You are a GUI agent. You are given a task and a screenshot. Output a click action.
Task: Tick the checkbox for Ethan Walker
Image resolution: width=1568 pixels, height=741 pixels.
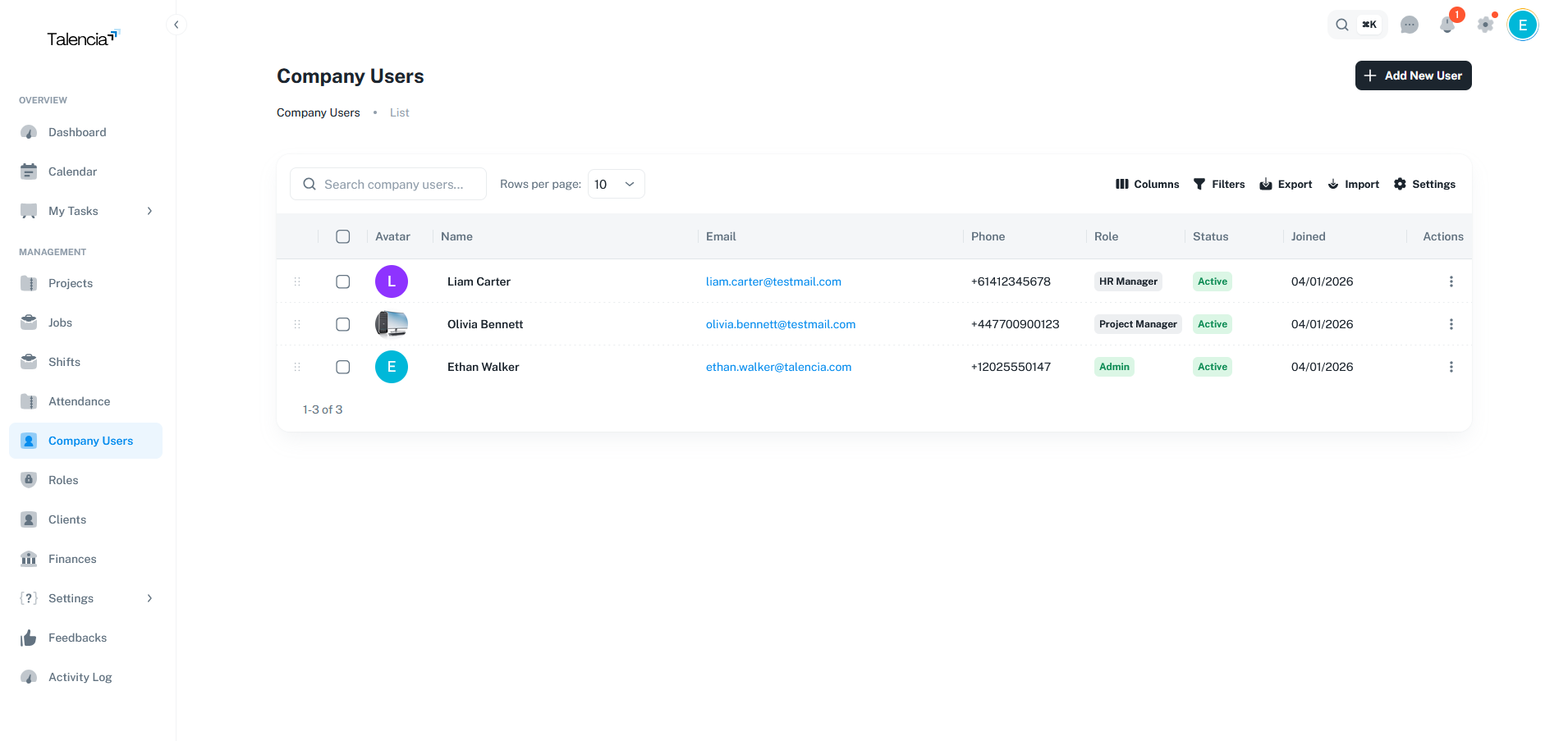(342, 367)
